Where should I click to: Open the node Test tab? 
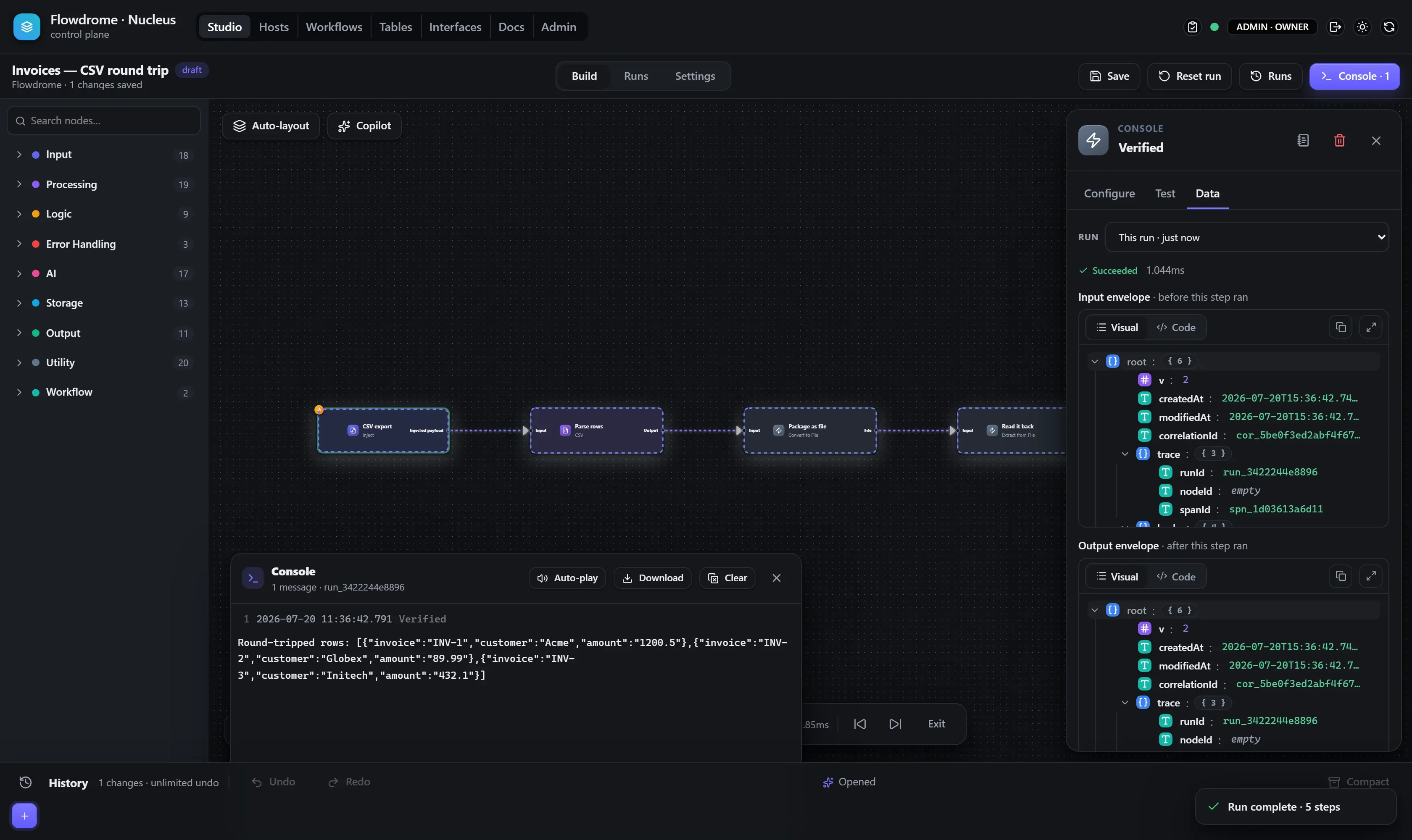1164,194
